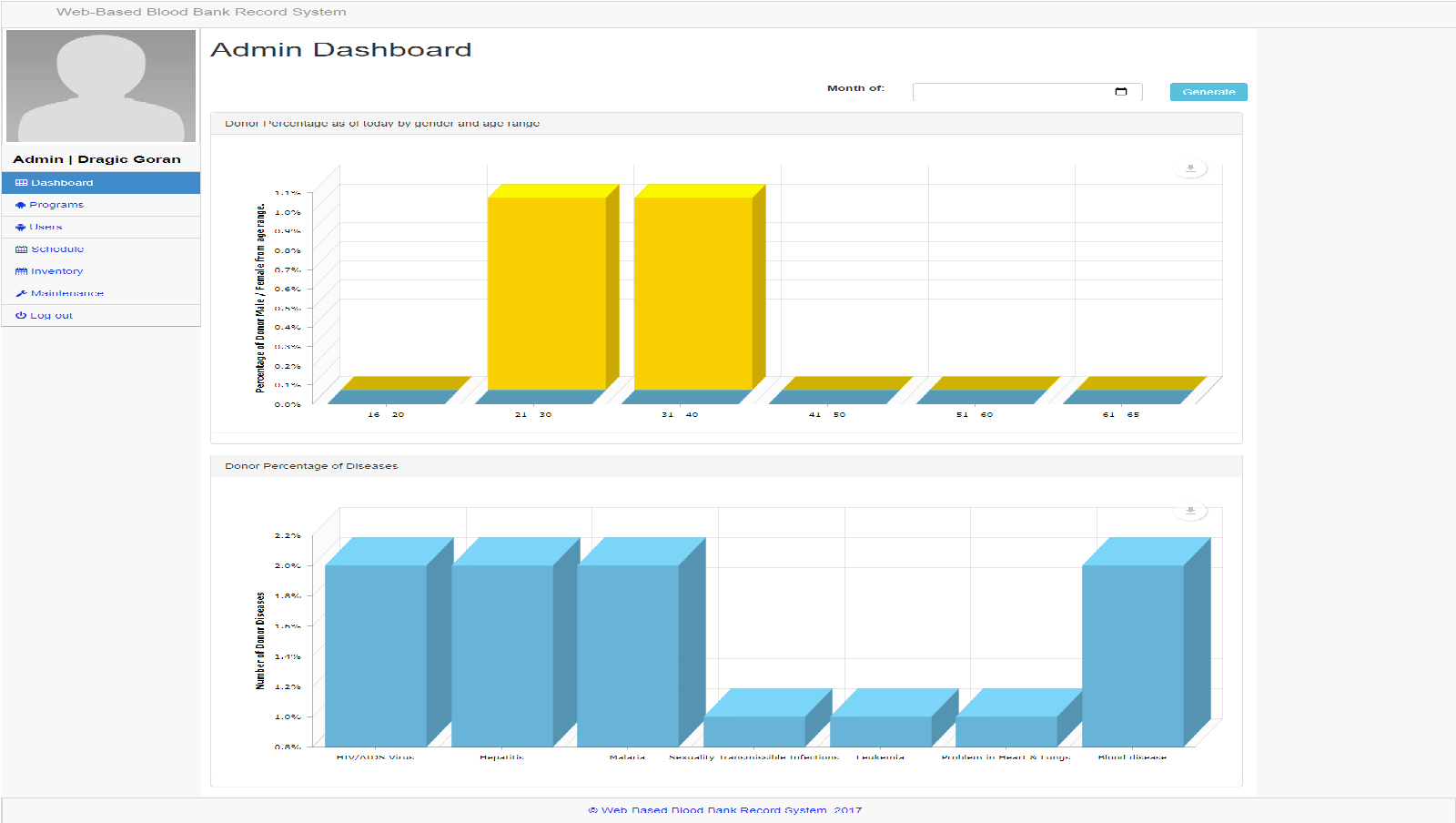Click the Users icon in sidebar
This screenshot has width=1456, height=823.
coord(20,227)
